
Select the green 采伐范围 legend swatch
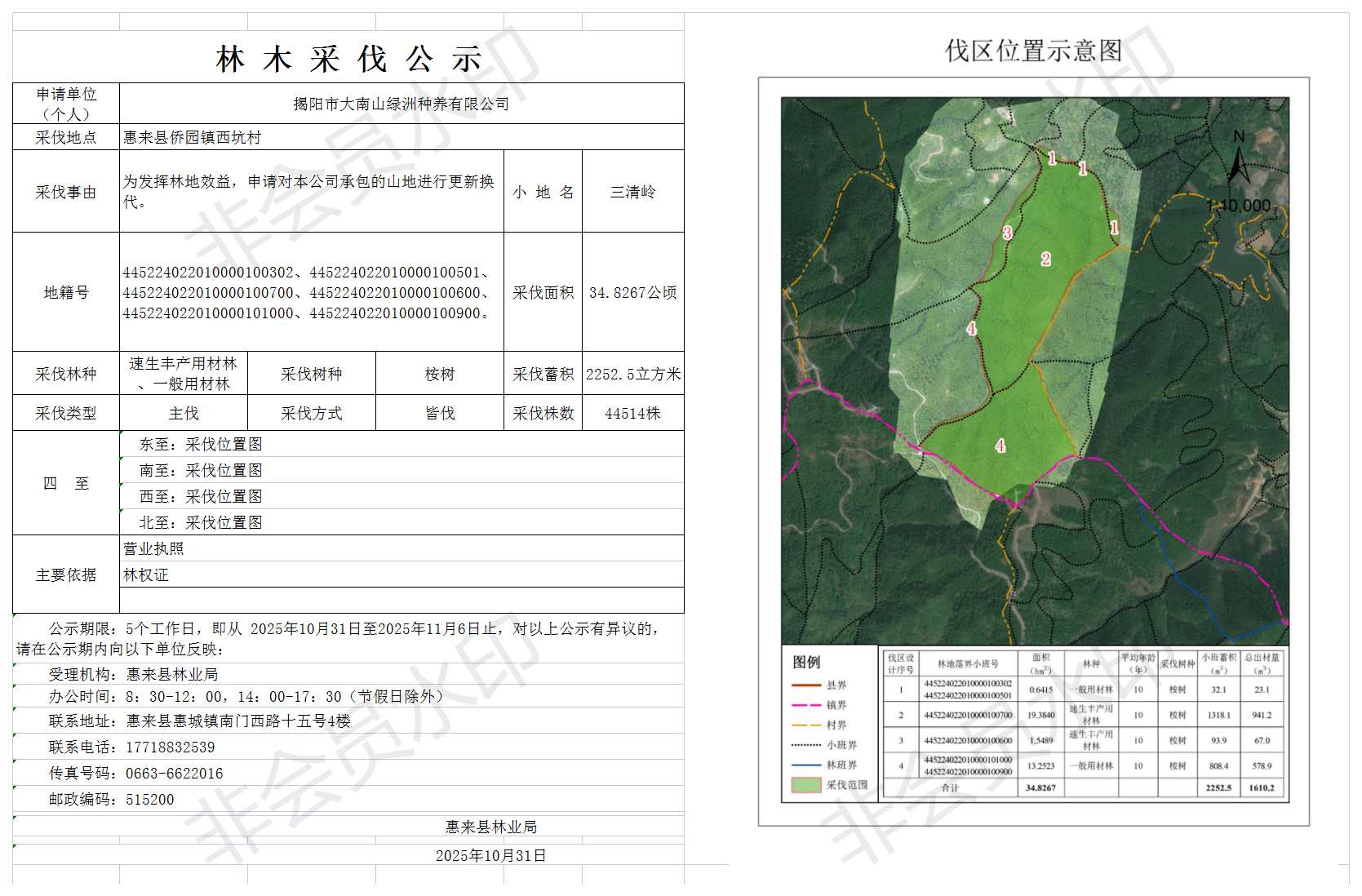[806, 785]
